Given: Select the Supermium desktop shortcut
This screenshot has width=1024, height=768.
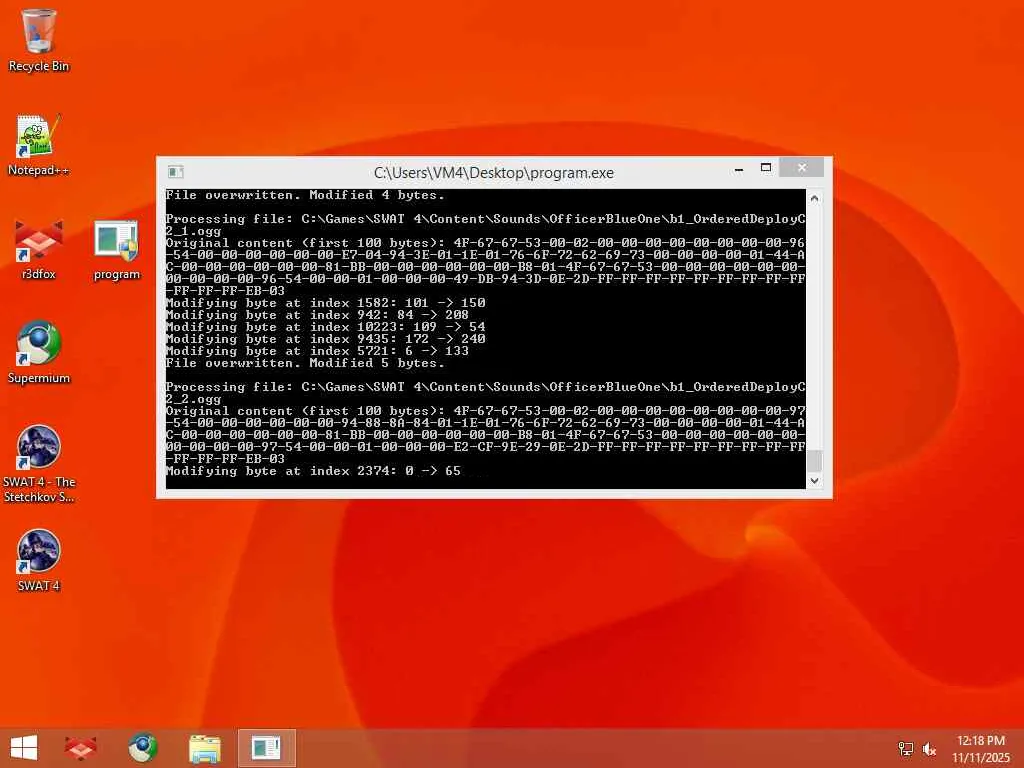Looking at the screenshot, I should tap(39, 353).
